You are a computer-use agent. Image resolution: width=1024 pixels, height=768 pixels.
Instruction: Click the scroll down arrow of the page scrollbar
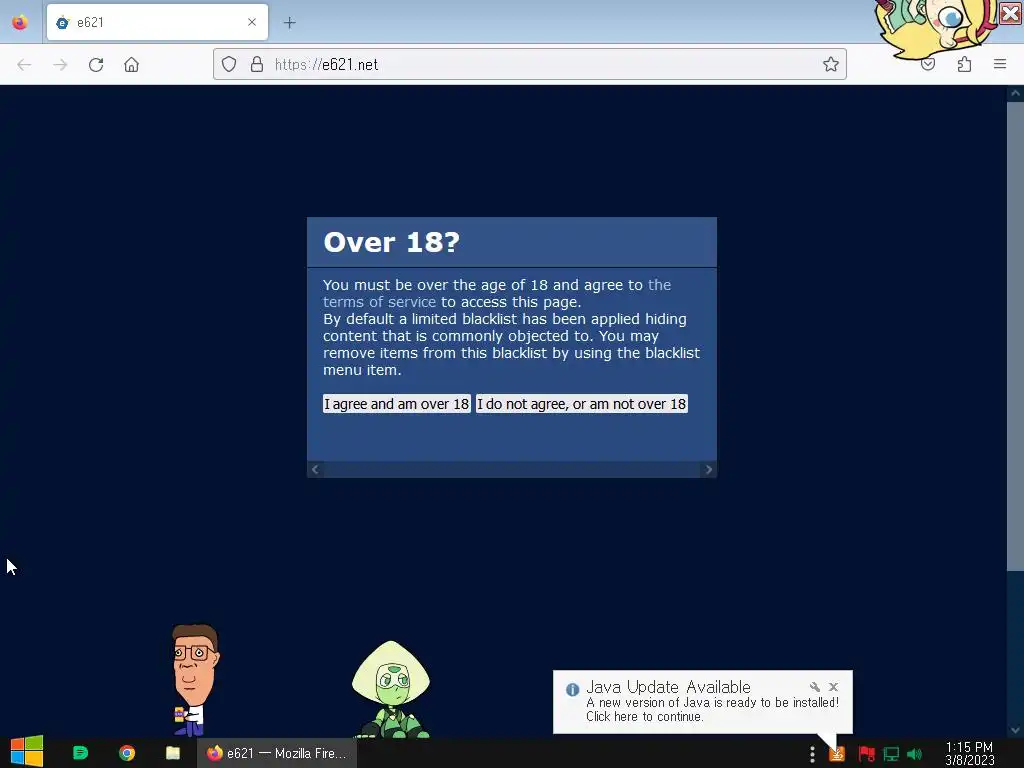click(1015, 730)
